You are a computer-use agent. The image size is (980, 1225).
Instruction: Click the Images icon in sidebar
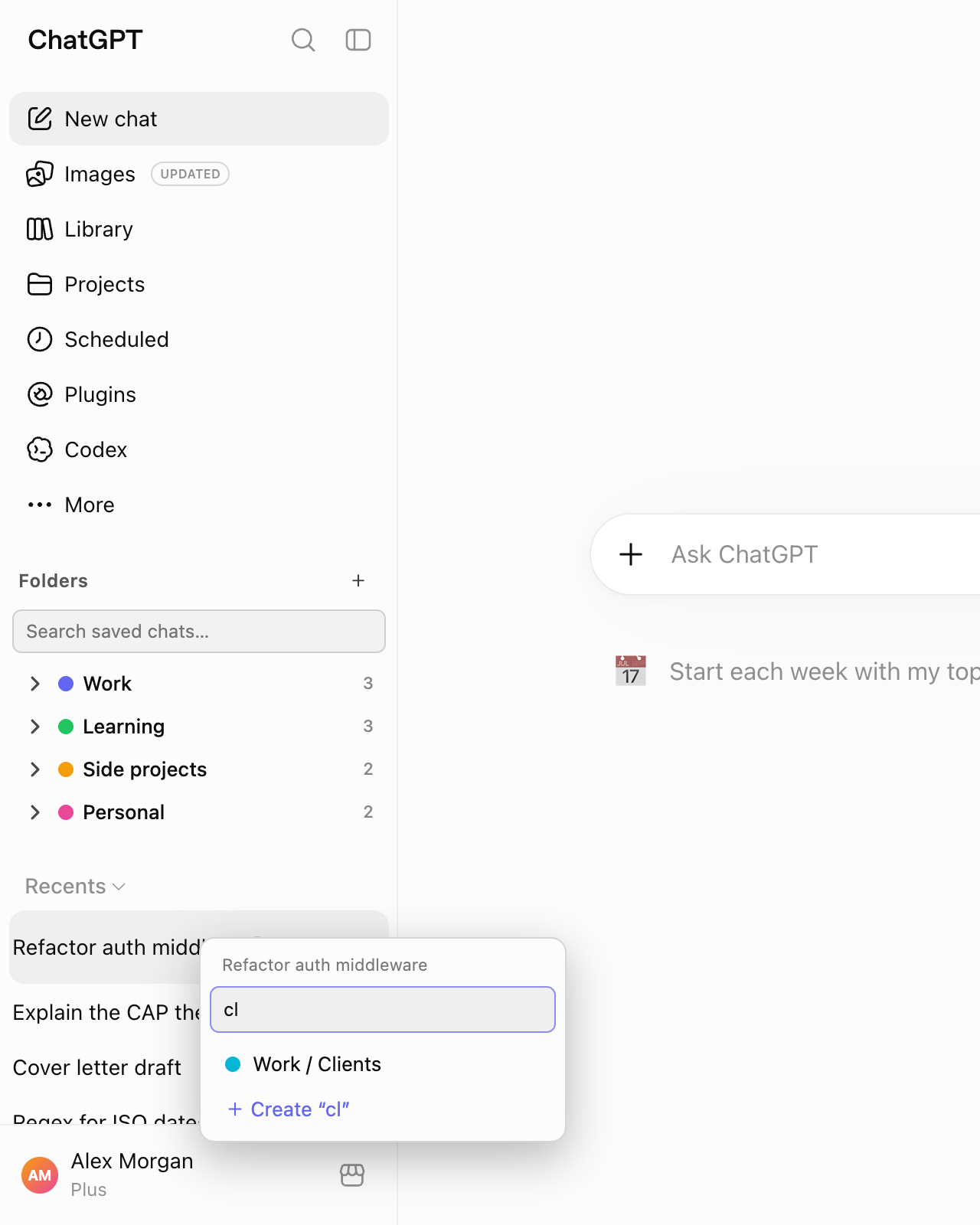click(40, 174)
